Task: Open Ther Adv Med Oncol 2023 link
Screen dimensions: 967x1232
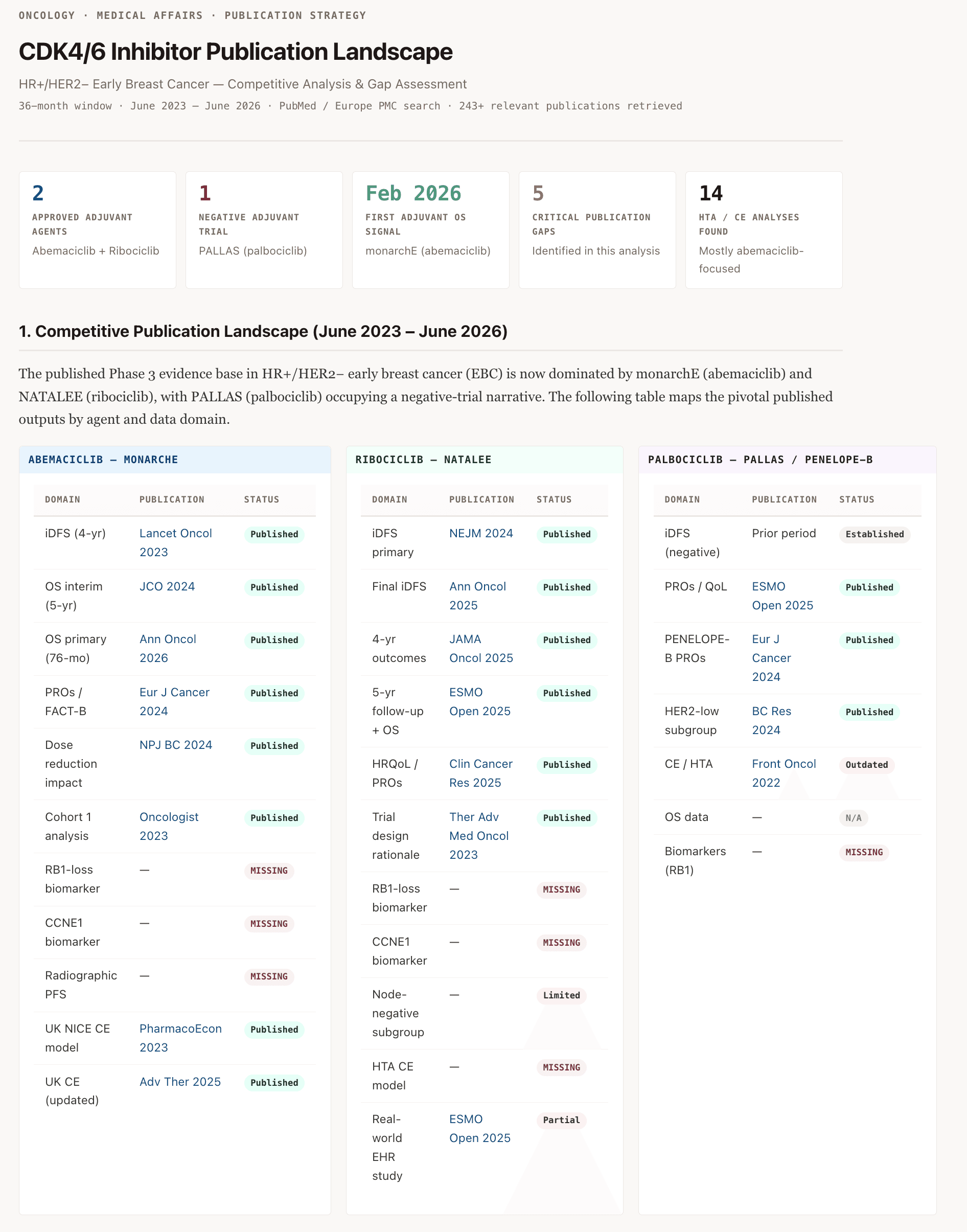Action: (479, 836)
